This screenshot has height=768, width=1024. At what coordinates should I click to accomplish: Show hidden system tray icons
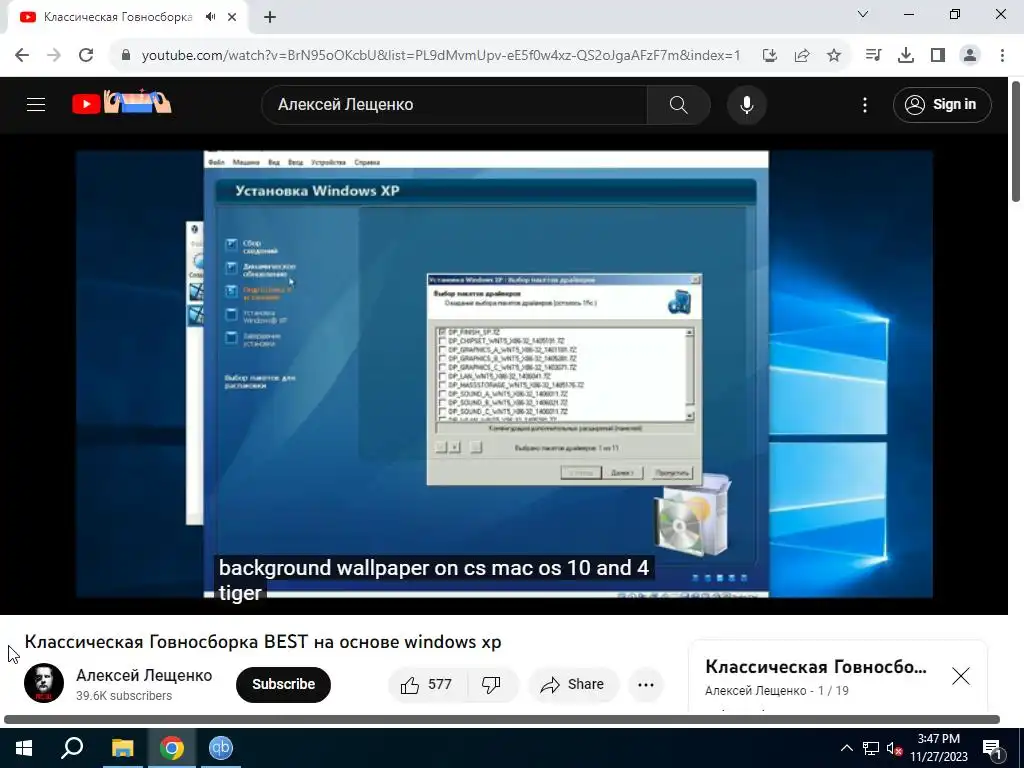(846, 748)
